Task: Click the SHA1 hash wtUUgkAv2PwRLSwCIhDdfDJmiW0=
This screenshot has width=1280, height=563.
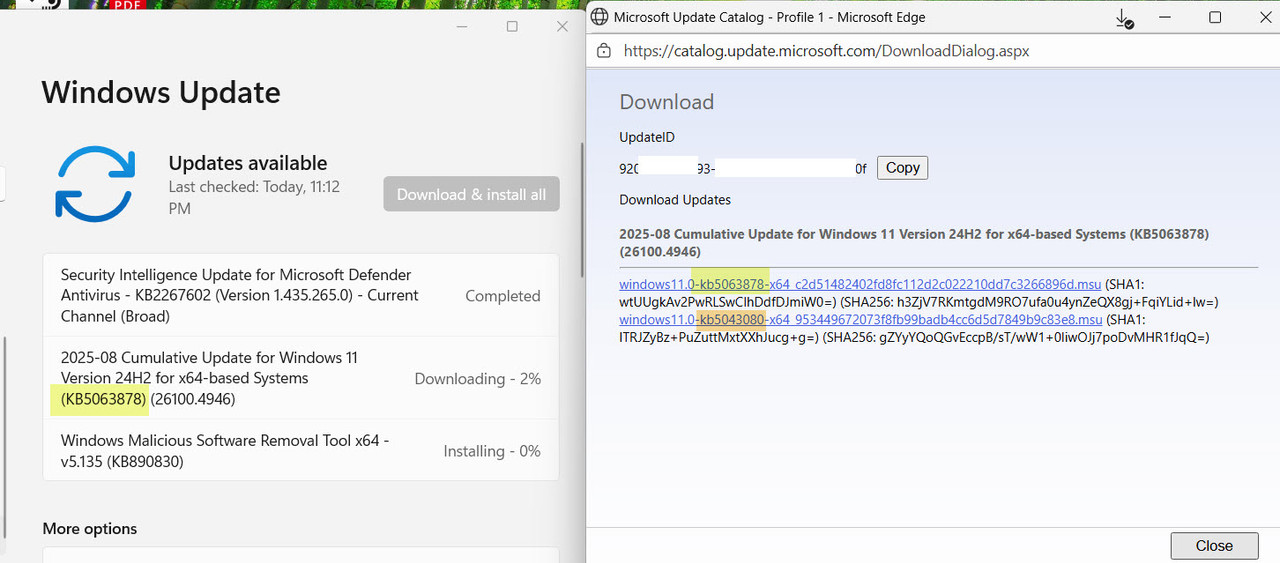Action: (x=726, y=302)
